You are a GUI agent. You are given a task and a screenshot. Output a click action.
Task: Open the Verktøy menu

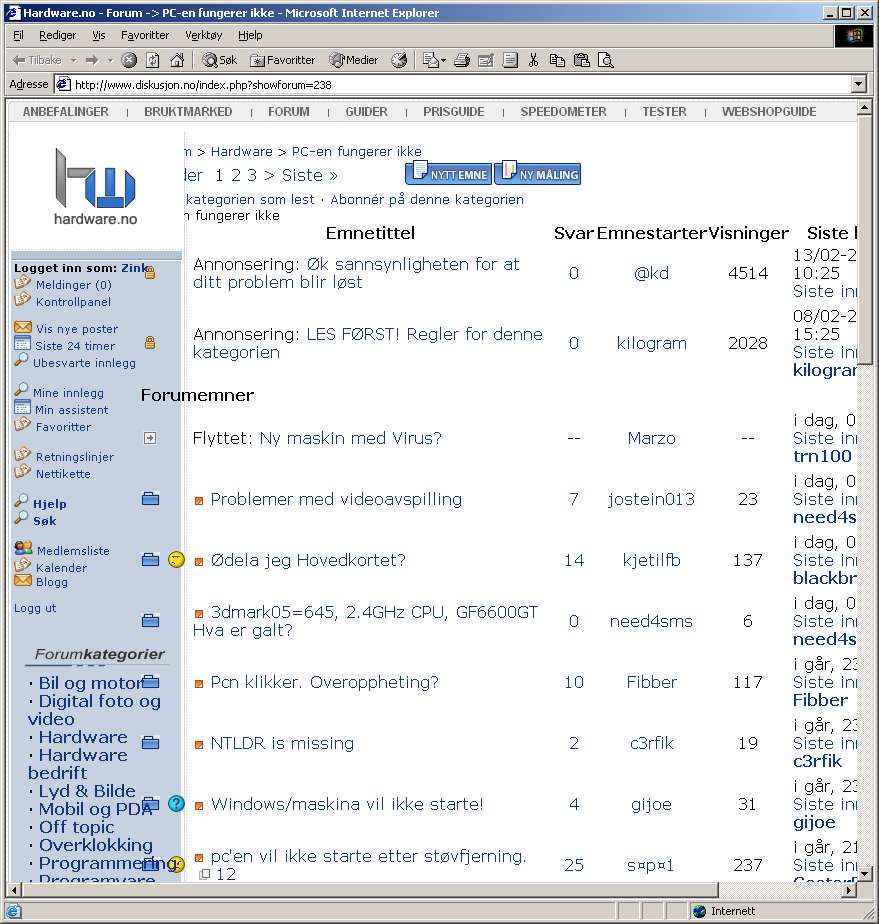coord(203,35)
